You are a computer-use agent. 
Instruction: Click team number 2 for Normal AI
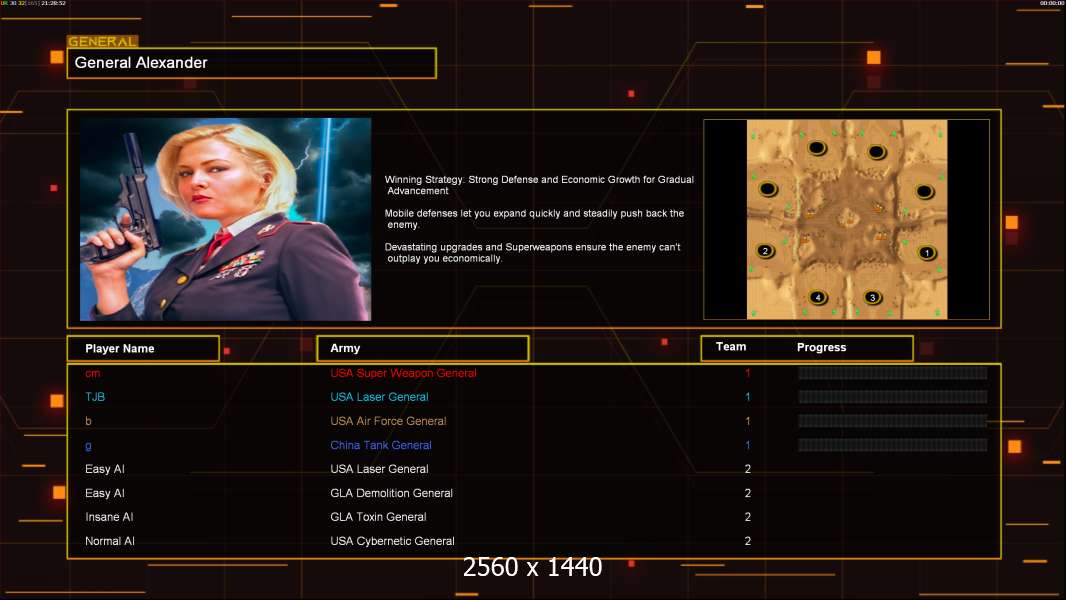click(748, 541)
